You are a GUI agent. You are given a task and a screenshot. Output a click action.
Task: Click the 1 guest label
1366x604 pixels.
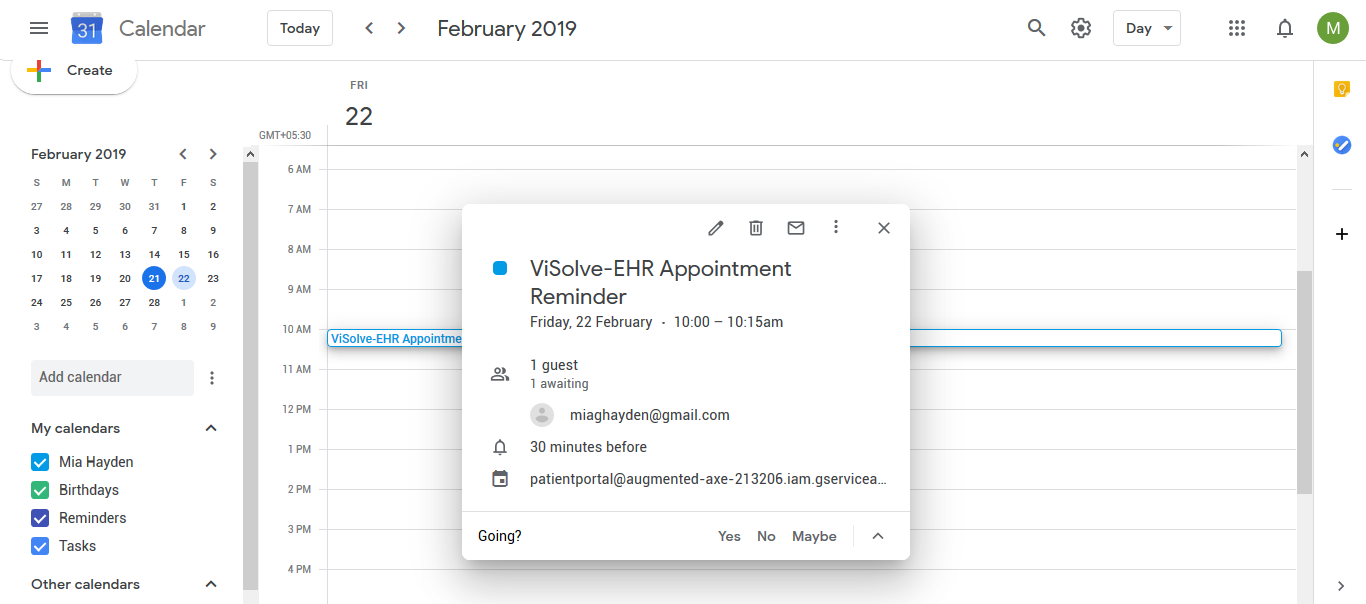tap(554, 365)
